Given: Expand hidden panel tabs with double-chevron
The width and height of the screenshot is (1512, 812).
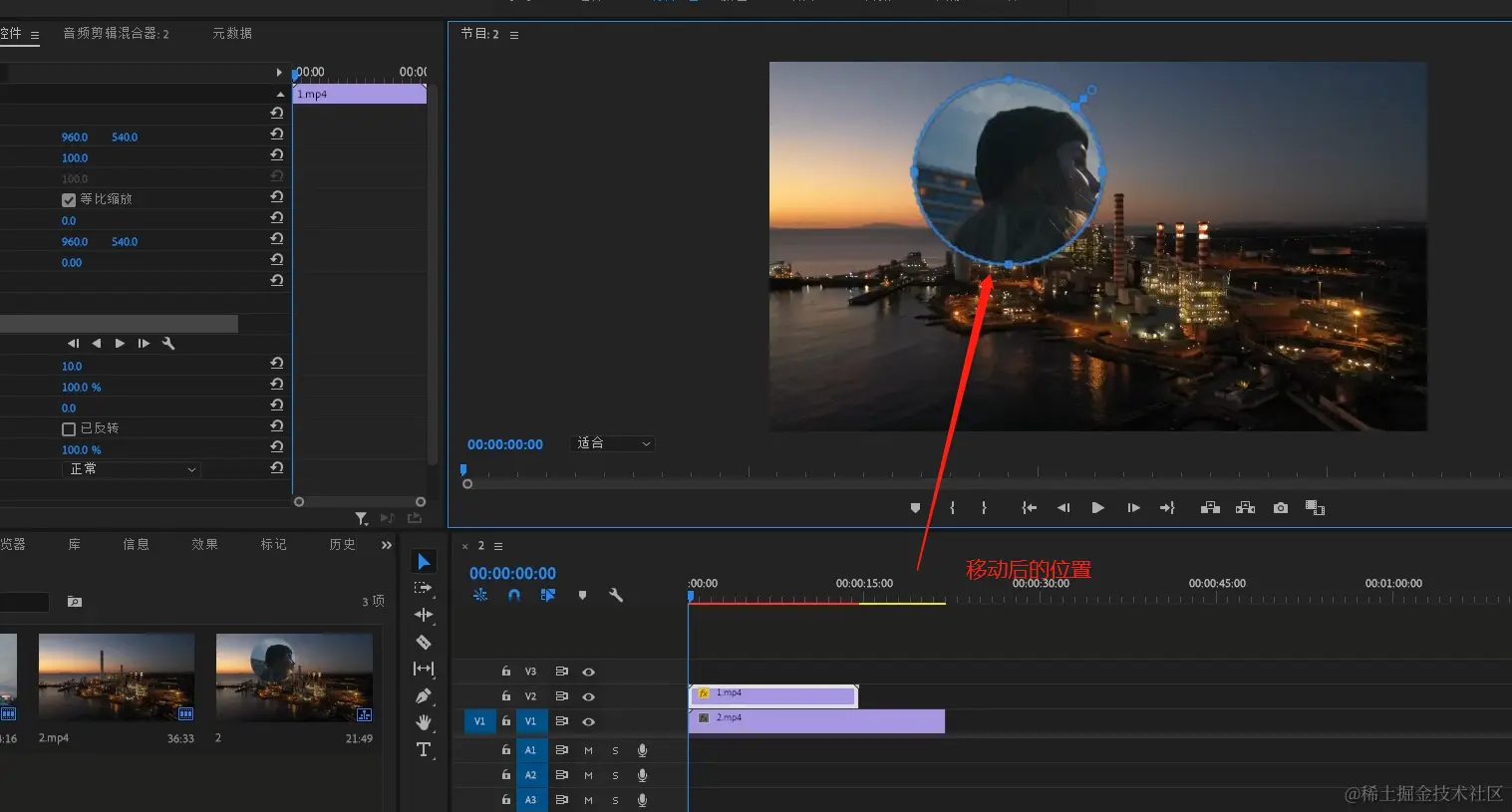Looking at the screenshot, I should [387, 545].
